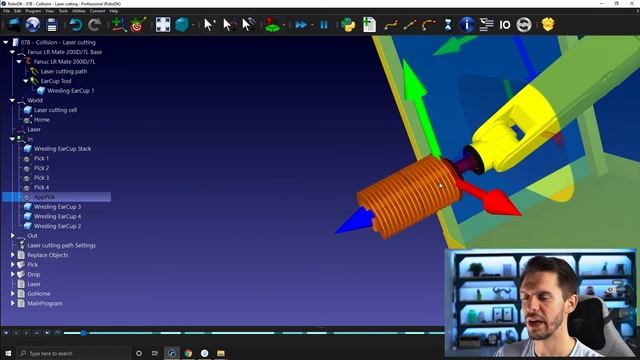Image resolution: width=640 pixels, height=360 pixels.
Task: Expand the GoHome program node
Action: pos(12,293)
